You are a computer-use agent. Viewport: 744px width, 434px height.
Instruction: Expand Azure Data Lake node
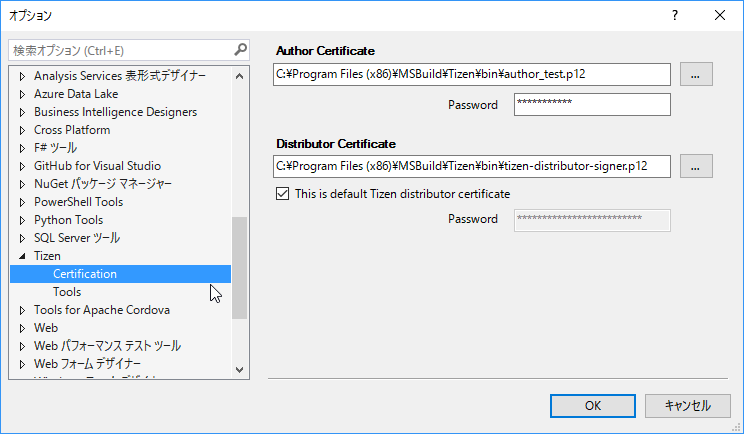[x=22, y=94]
